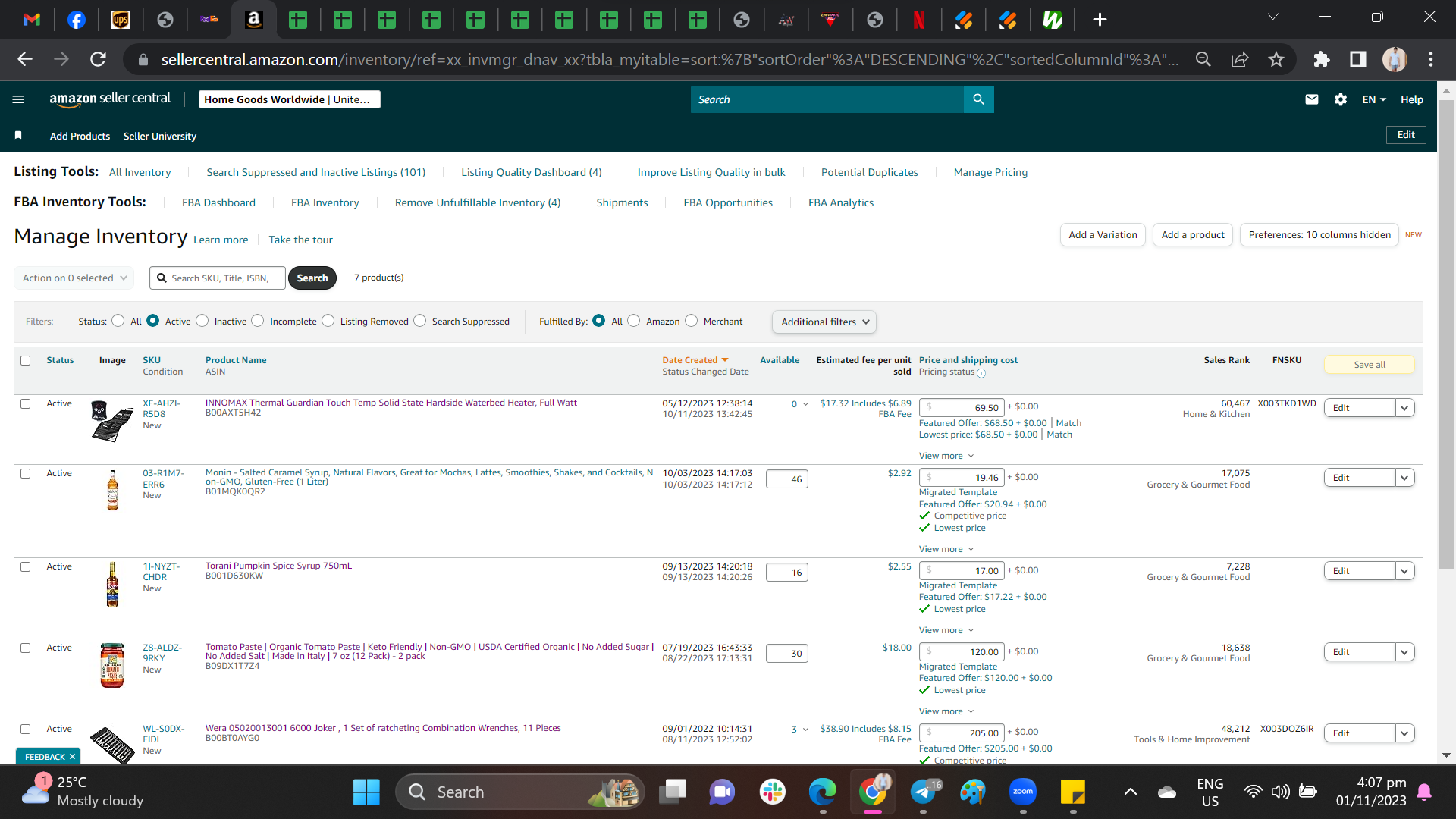
Task: Open Edit dropdown arrow for INNOMAX row
Action: (x=1404, y=408)
